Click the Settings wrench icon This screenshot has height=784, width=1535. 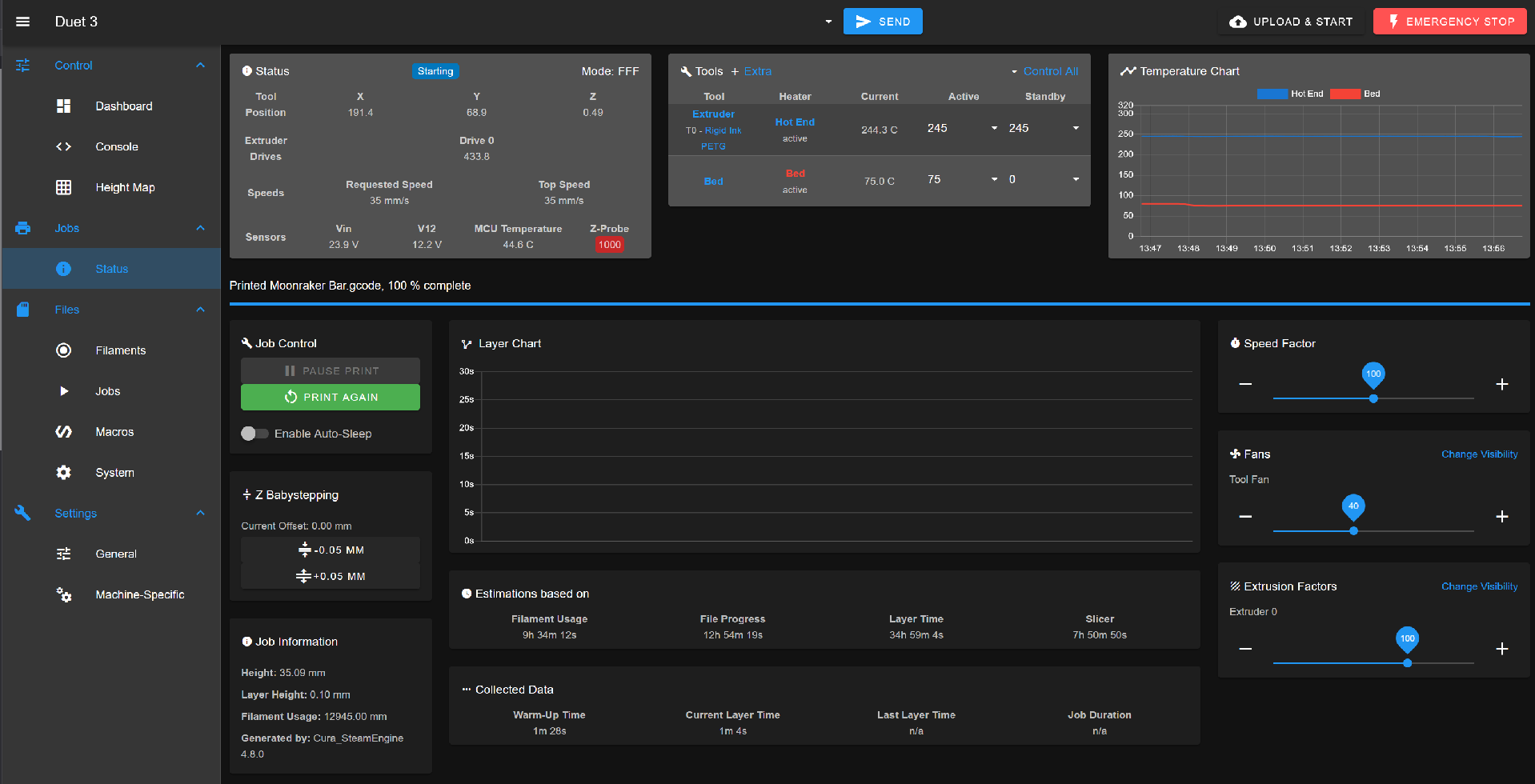coord(22,514)
